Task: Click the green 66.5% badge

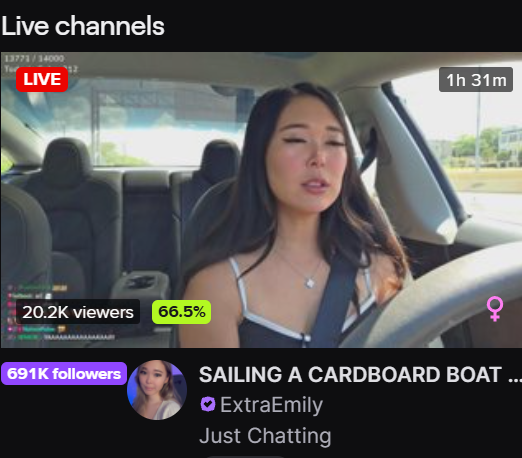Action: tap(181, 312)
